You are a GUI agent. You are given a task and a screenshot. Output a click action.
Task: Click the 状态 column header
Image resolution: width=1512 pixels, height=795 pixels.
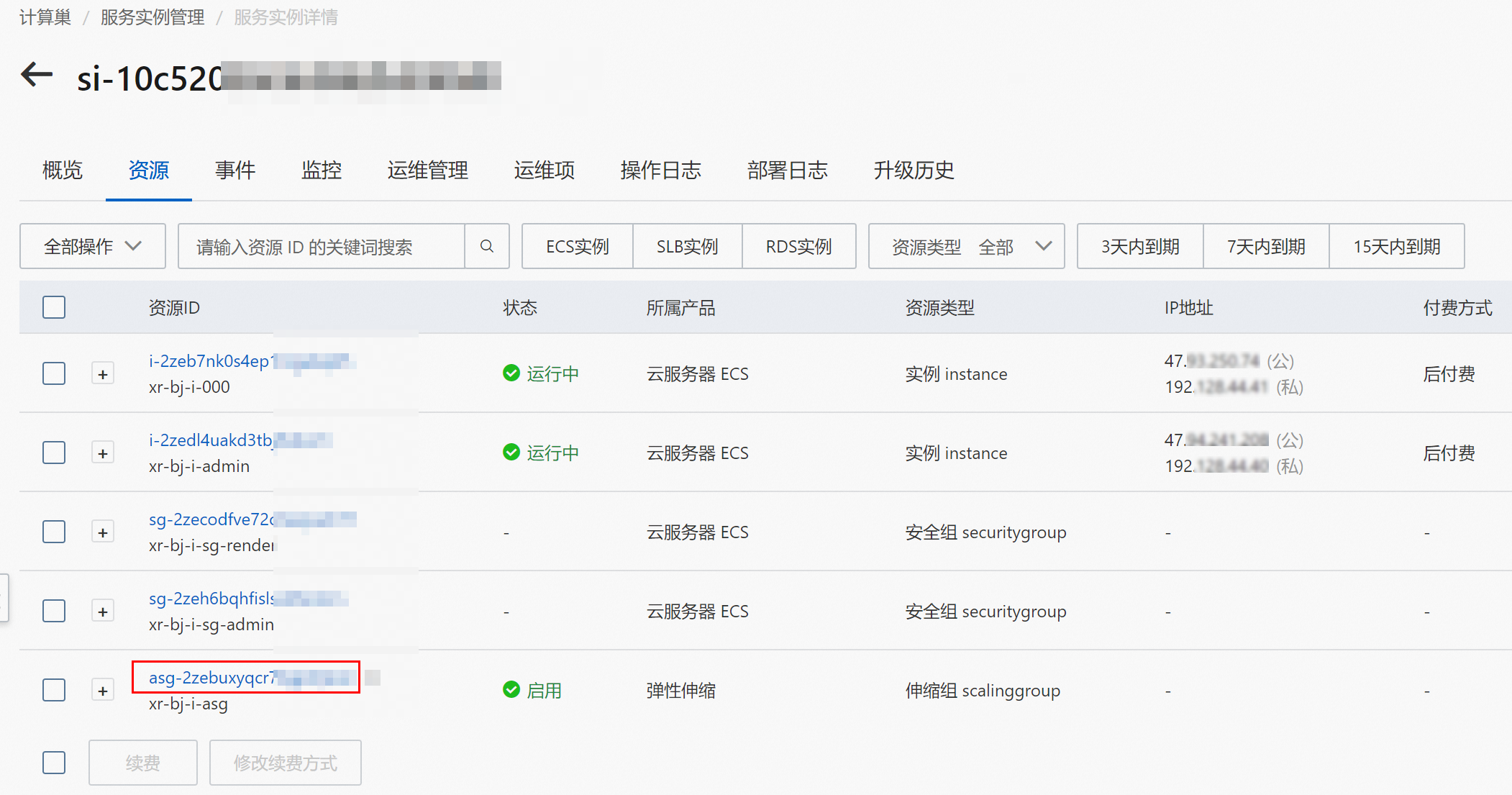coord(520,308)
